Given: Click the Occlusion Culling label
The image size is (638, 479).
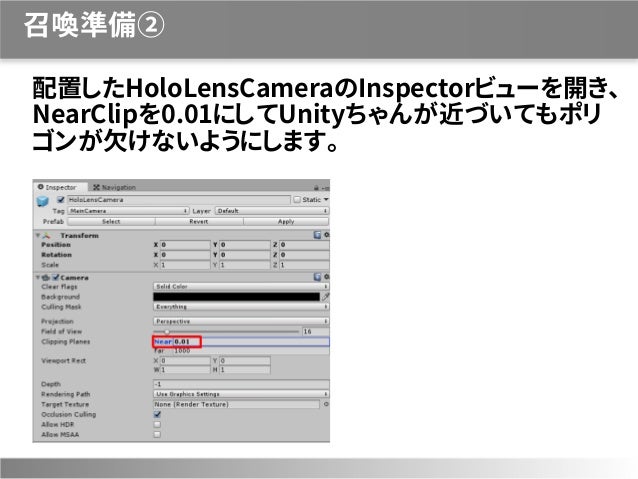Looking at the screenshot, I should click(69, 414).
